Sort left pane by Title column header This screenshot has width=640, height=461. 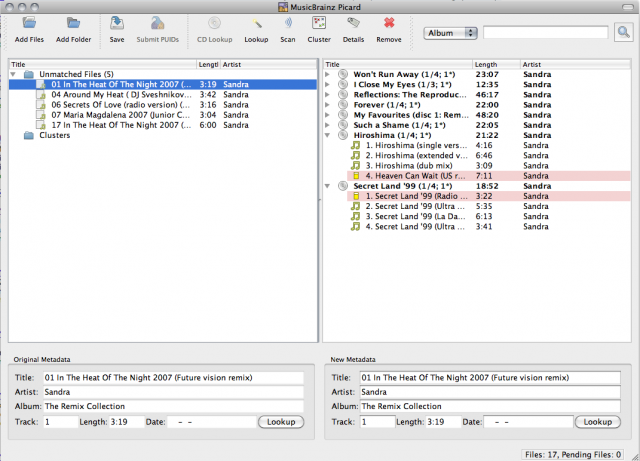tap(103, 65)
